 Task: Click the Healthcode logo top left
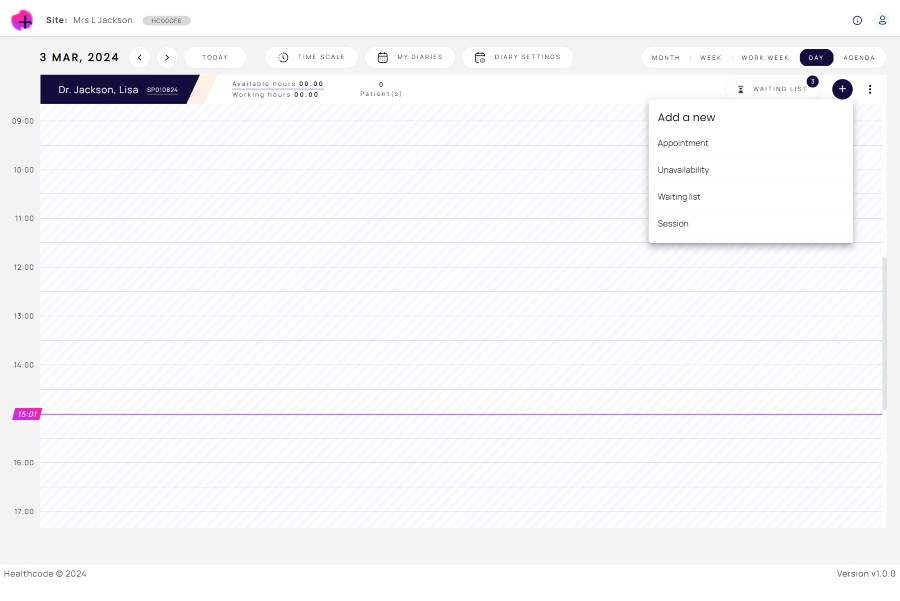(x=22, y=20)
